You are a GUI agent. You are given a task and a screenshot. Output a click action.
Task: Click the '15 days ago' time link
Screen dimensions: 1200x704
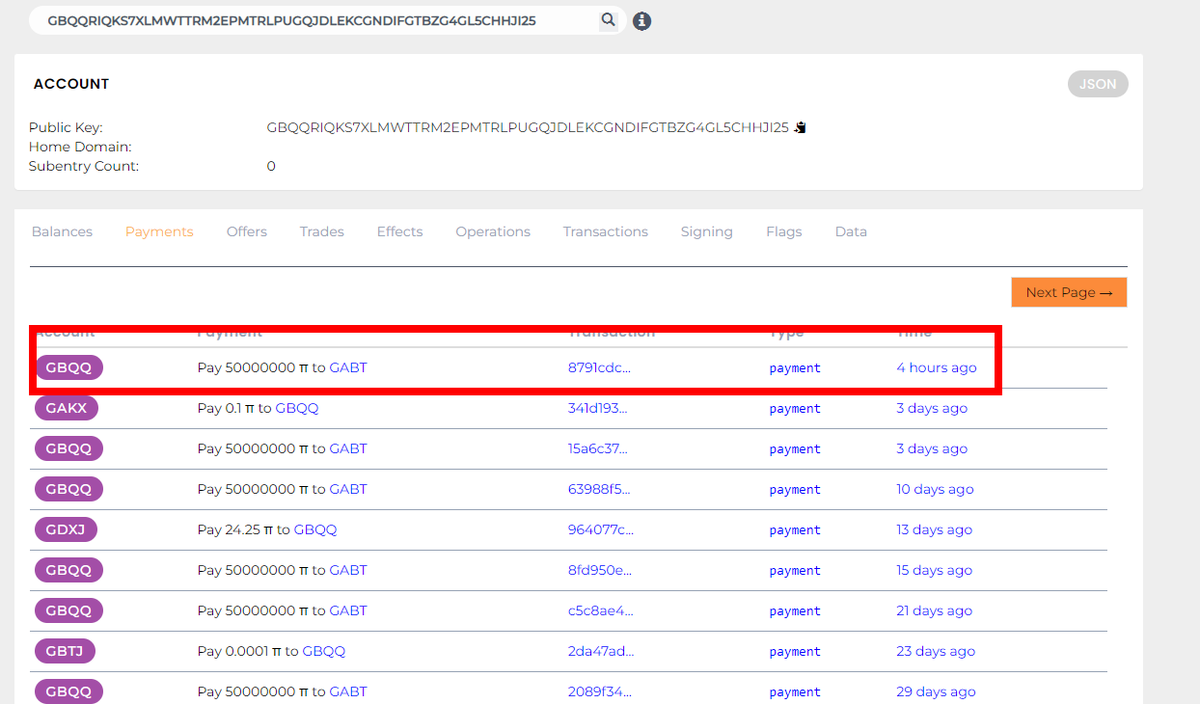pyautogui.click(x=934, y=570)
